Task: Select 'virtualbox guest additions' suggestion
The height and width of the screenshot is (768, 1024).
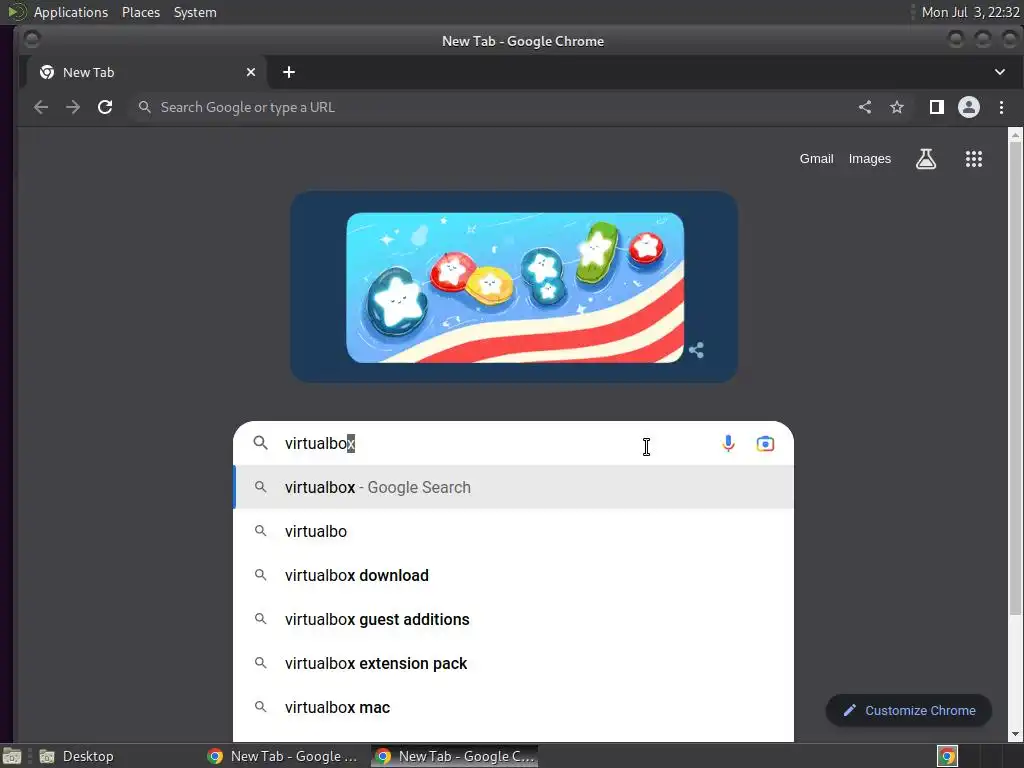Action: tap(513, 619)
